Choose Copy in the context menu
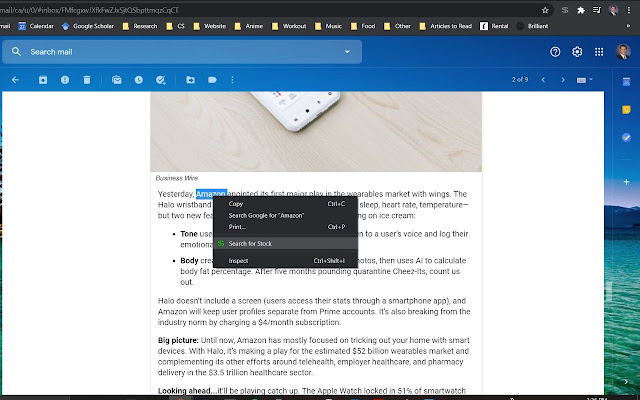640x400 pixels. click(x=285, y=204)
